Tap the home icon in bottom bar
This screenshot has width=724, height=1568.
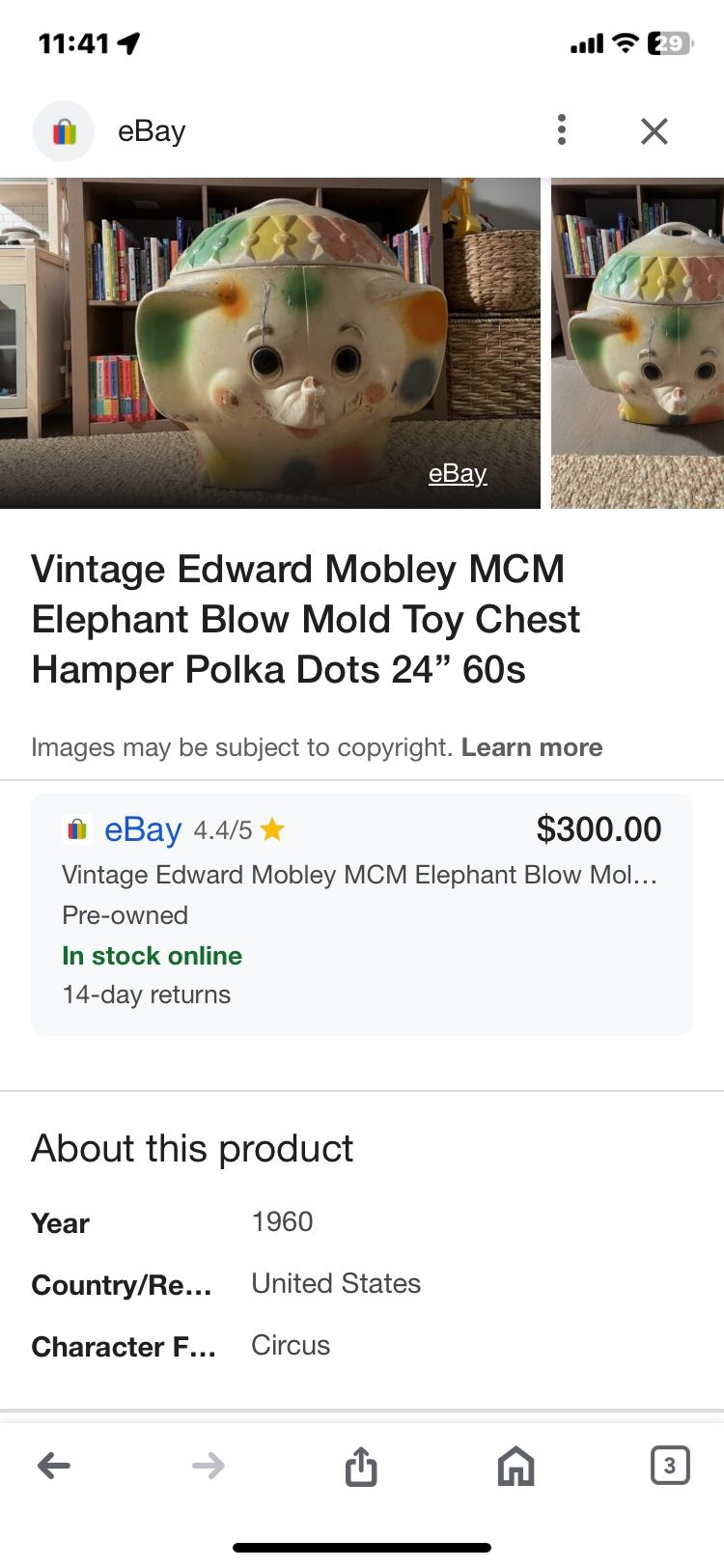515,1466
